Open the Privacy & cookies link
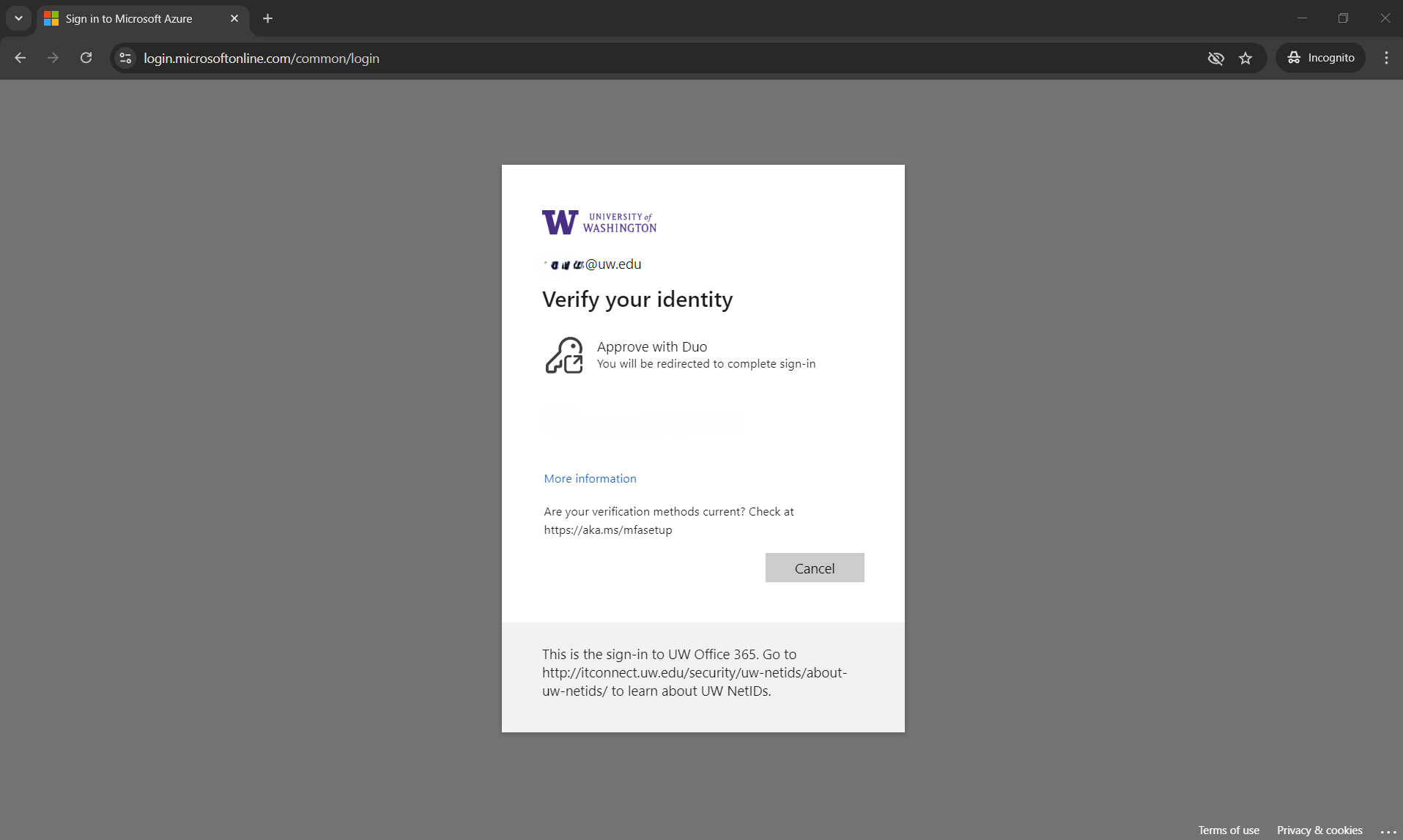The image size is (1403, 840). pos(1319,830)
